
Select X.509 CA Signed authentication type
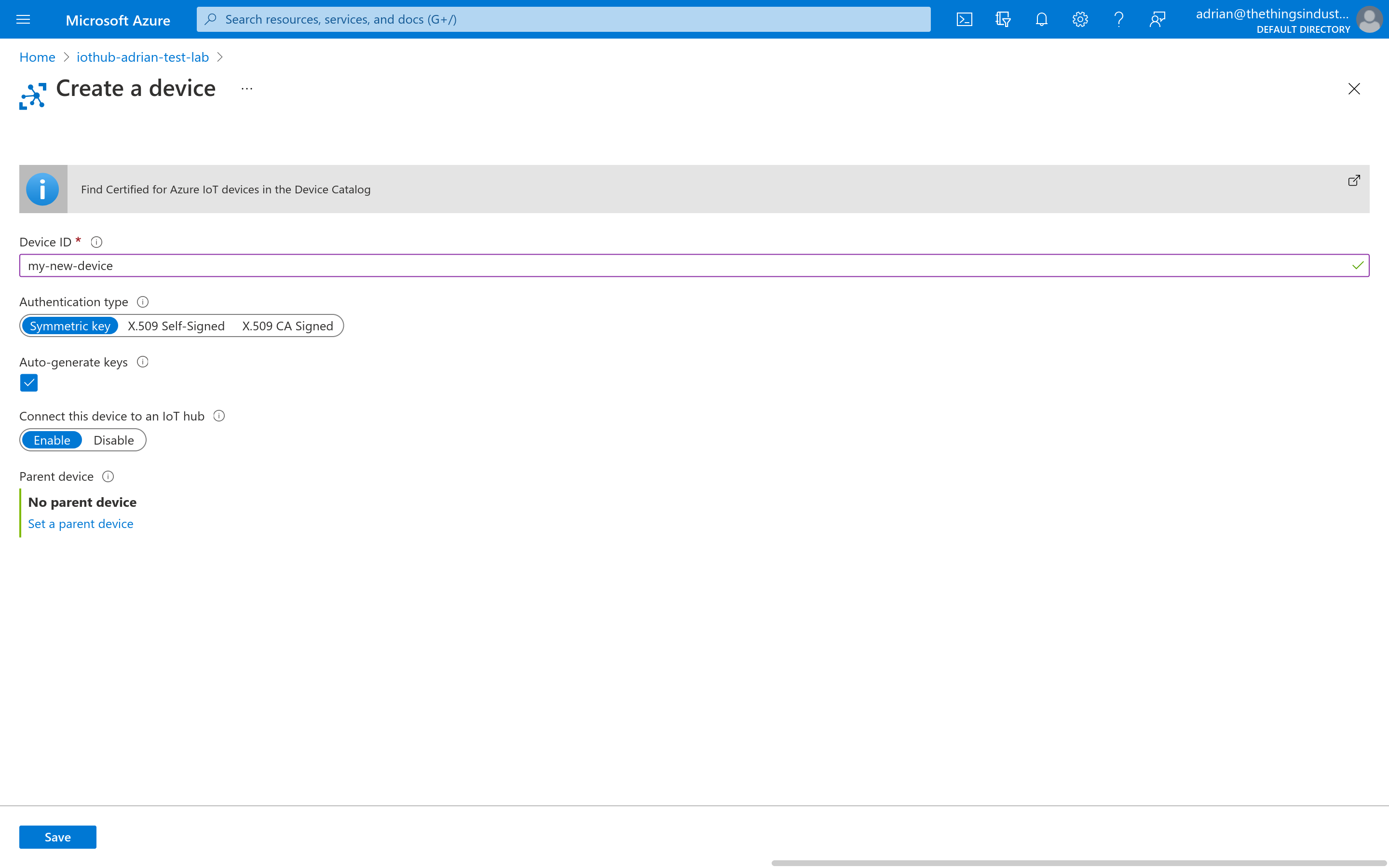[287, 326]
